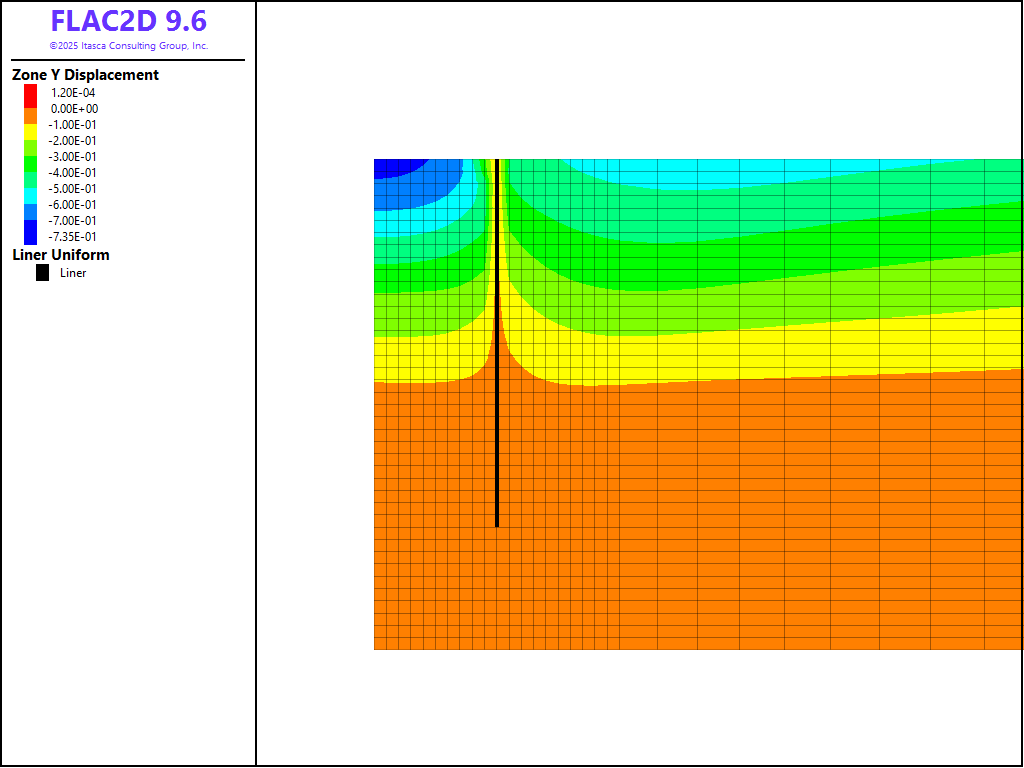Select the -7.35E-01 minimum legend value
Screen dimensions: 1024x768
tap(74, 237)
